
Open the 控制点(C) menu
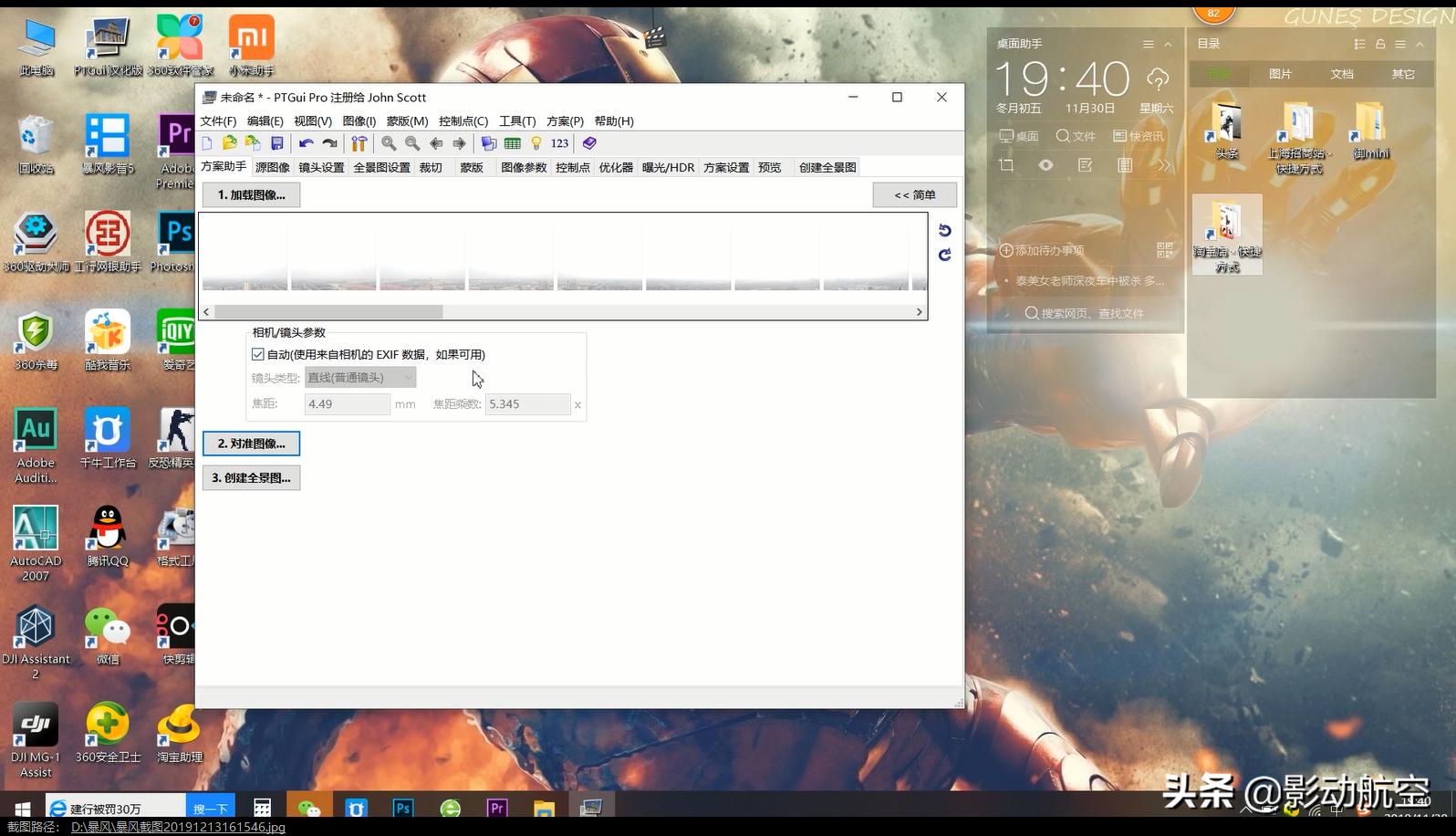[x=463, y=120]
